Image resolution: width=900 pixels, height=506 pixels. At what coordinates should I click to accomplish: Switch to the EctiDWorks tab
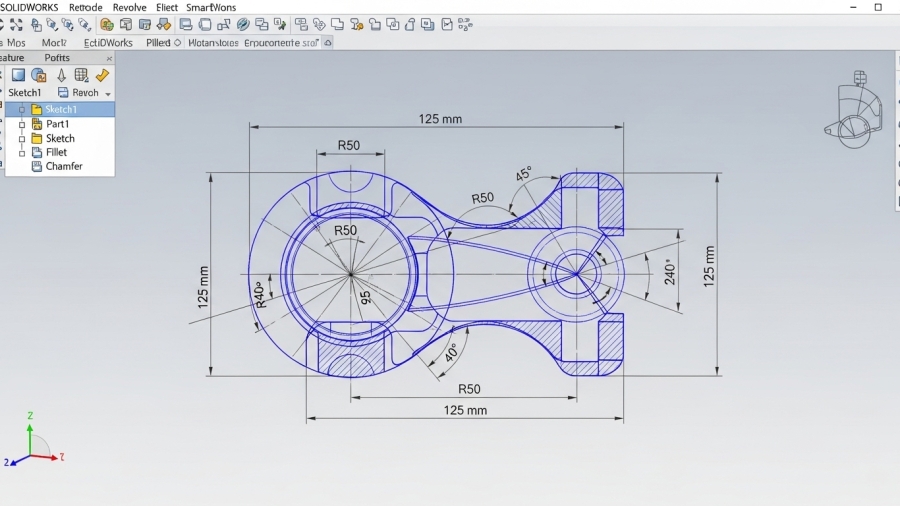[x=108, y=43]
